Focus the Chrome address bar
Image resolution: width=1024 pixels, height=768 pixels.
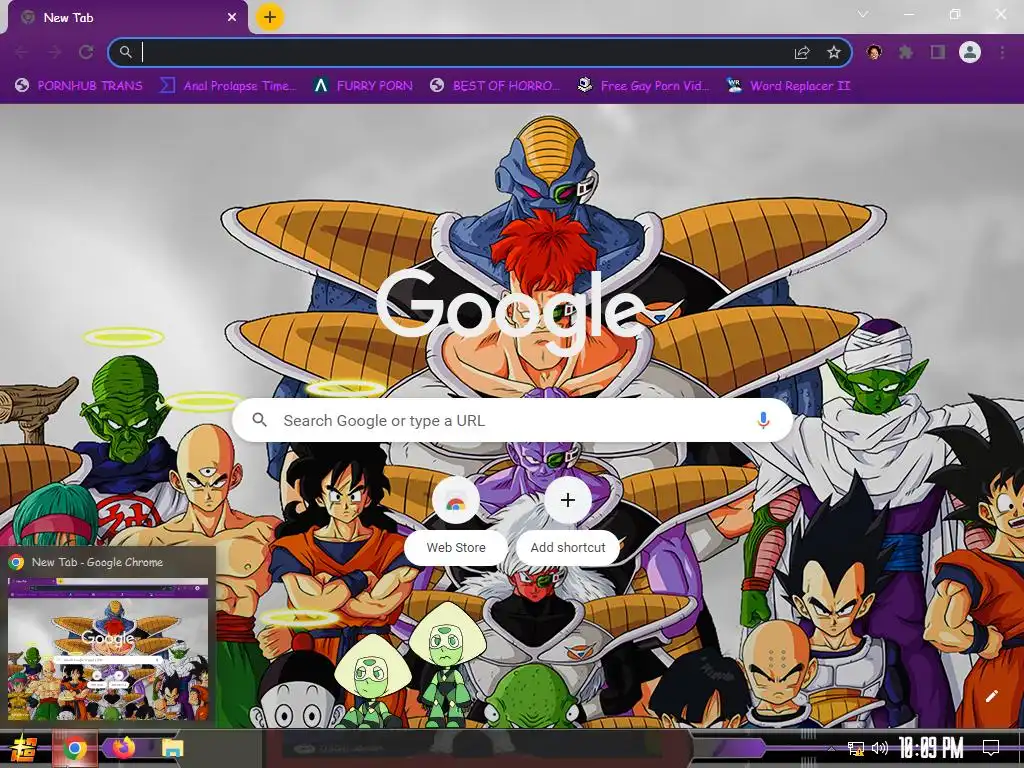tap(480, 52)
